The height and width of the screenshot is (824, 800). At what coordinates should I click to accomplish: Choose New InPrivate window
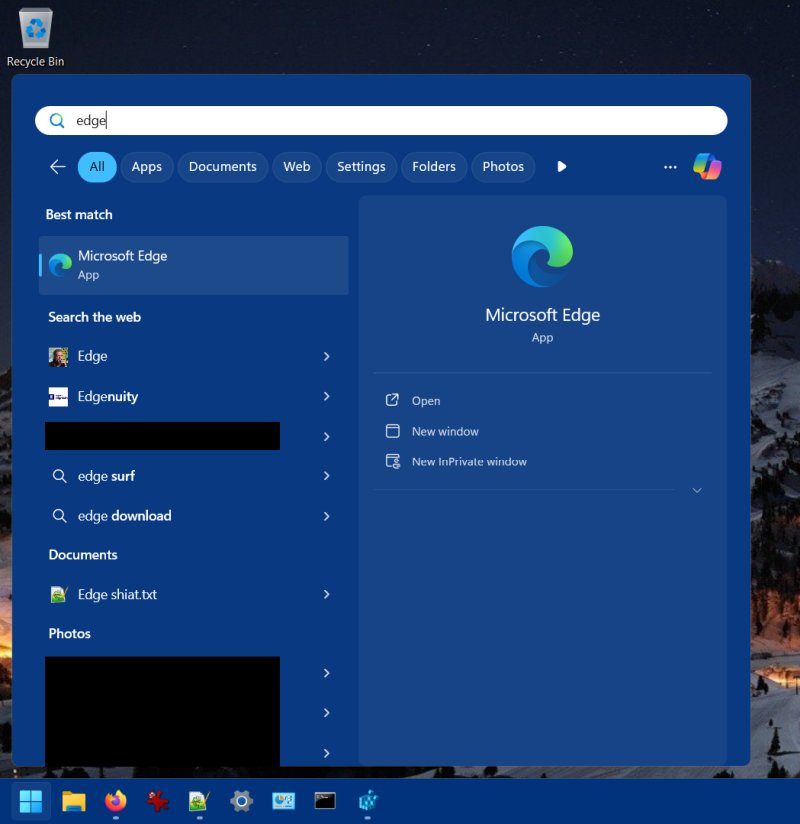click(469, 462)
